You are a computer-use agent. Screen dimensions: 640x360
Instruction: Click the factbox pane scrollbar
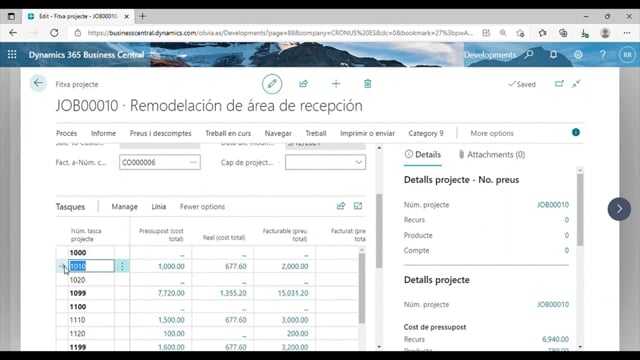580,210
